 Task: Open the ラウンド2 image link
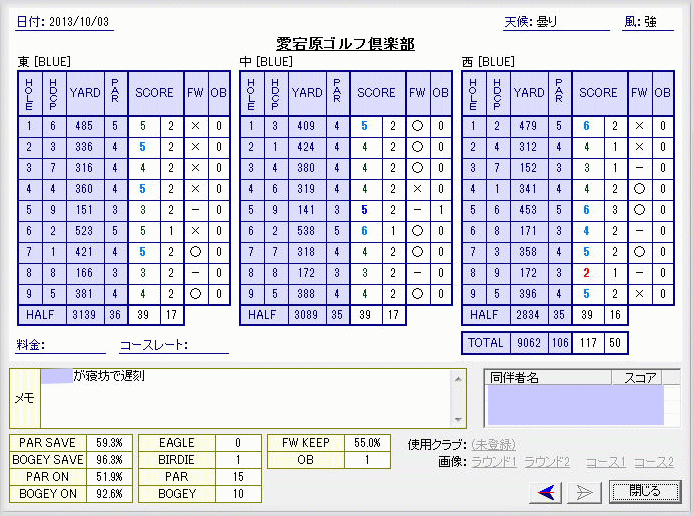tap(547, 462)
